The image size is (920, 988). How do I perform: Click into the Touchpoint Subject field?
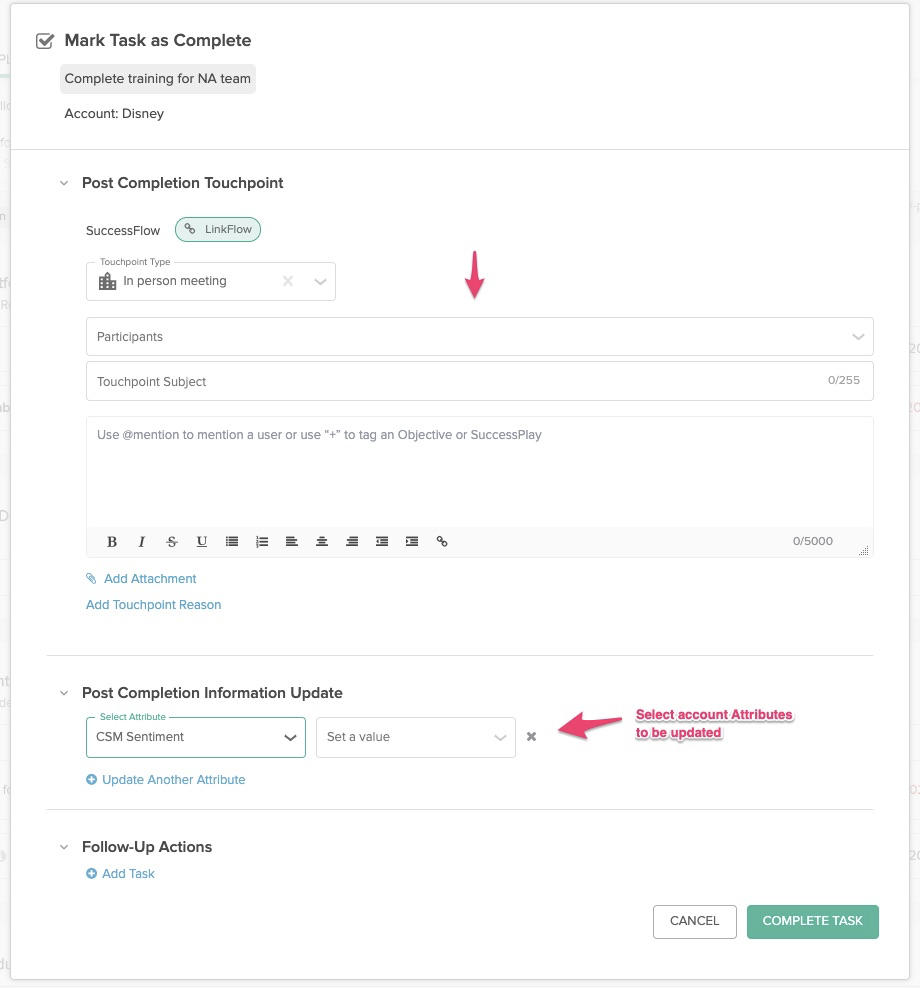click(x=480, y=381)
